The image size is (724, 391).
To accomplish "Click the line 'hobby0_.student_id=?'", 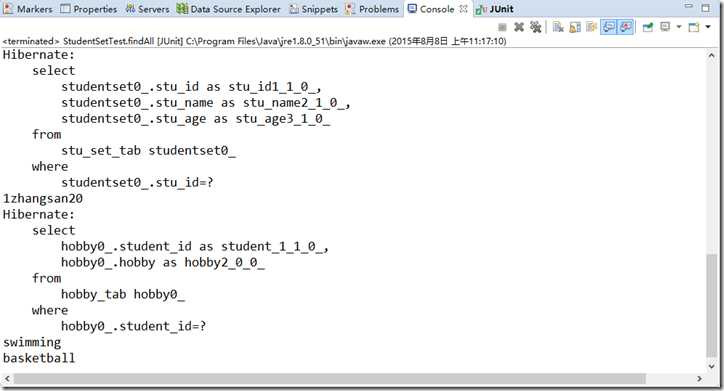I will 134,326.
